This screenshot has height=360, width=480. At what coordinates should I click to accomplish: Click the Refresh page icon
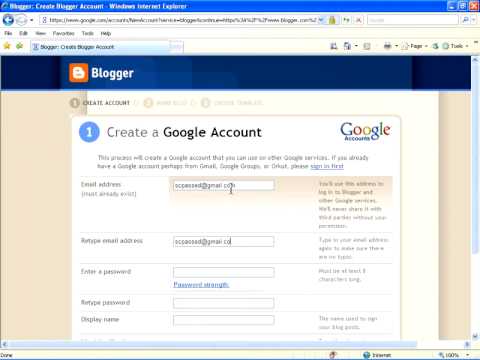click(x=346, y=20)
